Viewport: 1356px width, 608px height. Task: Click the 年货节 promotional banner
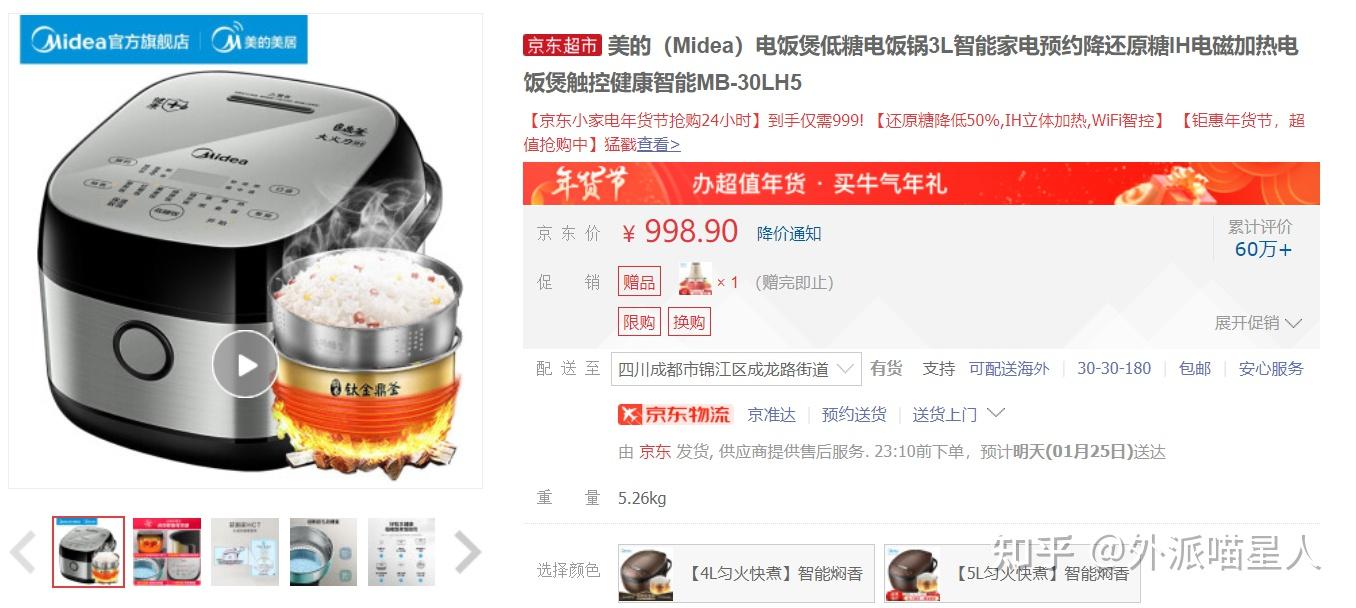click(921, 183)
